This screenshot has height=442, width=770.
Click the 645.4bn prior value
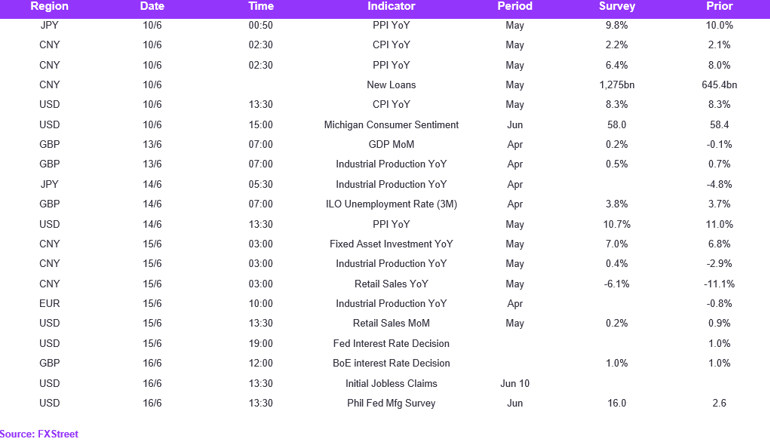click(x=719, y=85)
